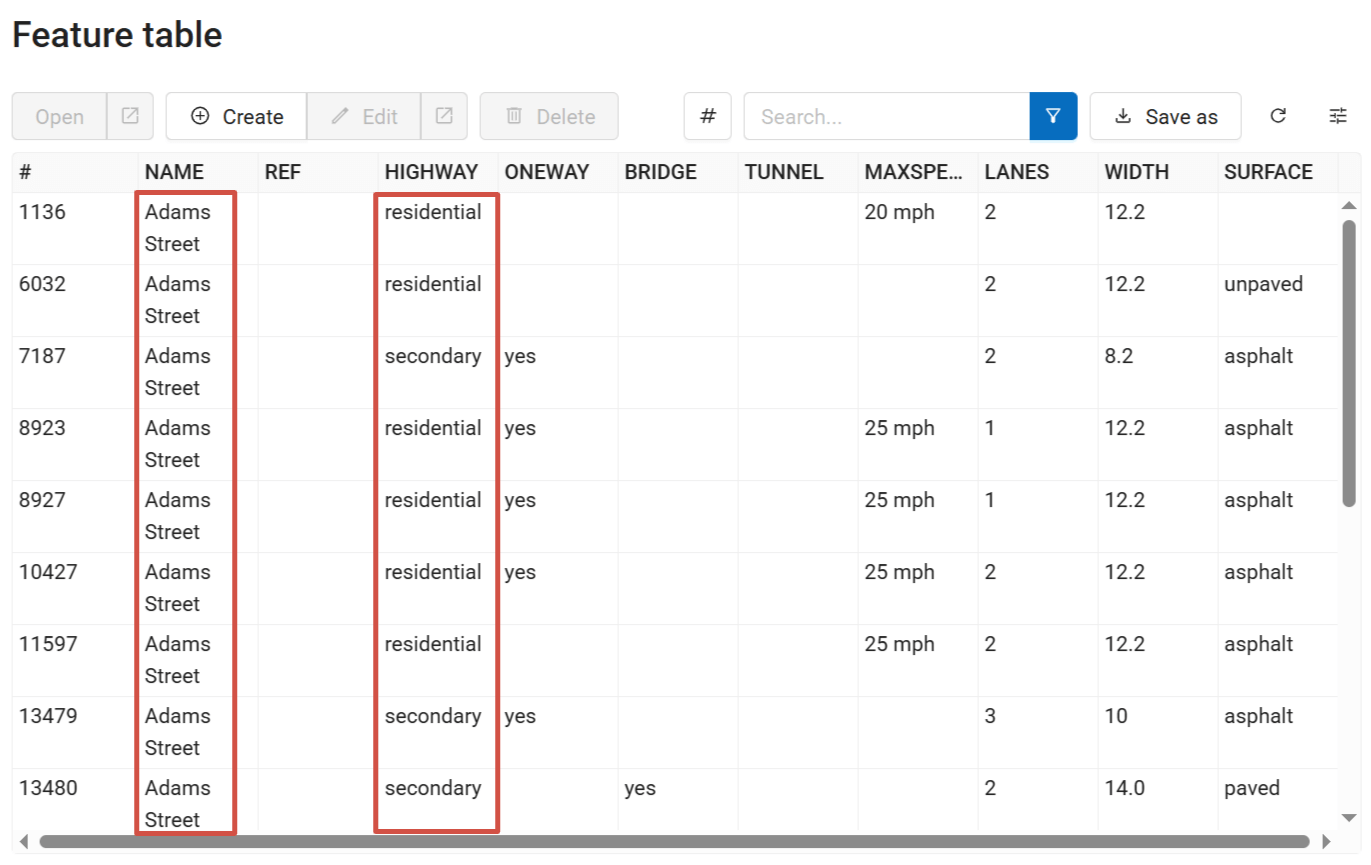Click the Open button
The image size is (1371, 865).
(x=59, y=116)
